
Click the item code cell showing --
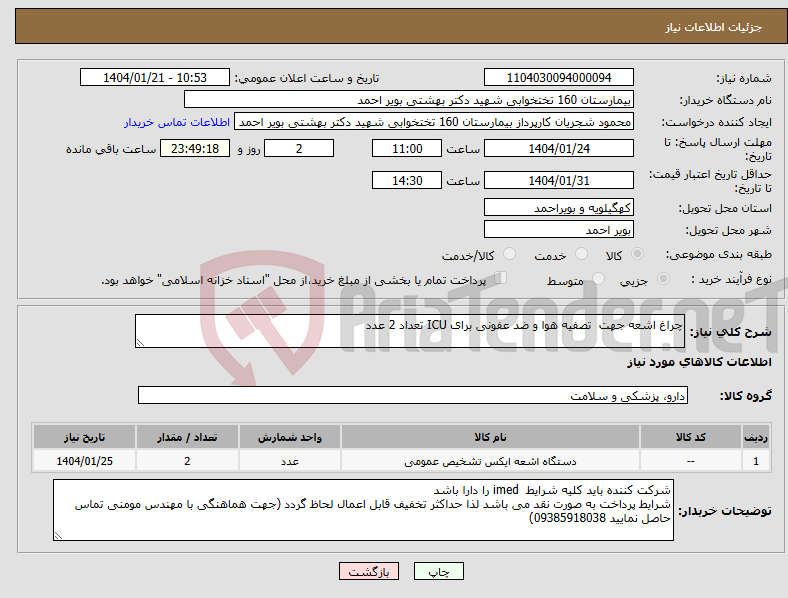(x=691, y=461)
